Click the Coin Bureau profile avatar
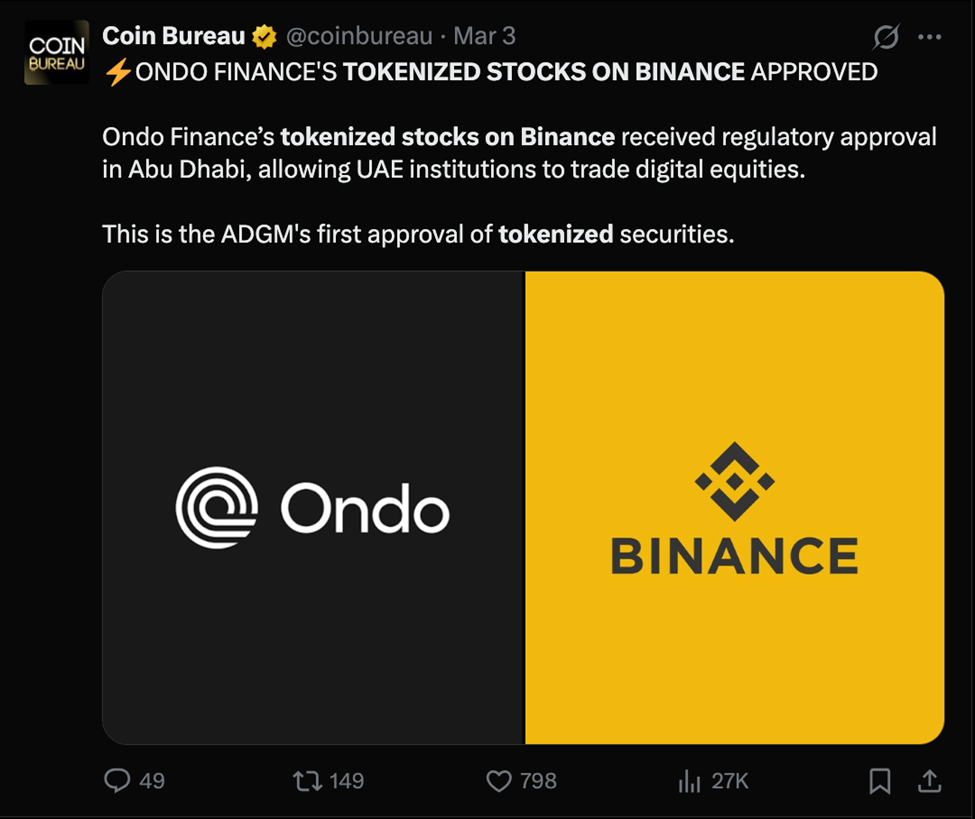The width and height of the screenshot is (975, 819). (x=57, y=53)
